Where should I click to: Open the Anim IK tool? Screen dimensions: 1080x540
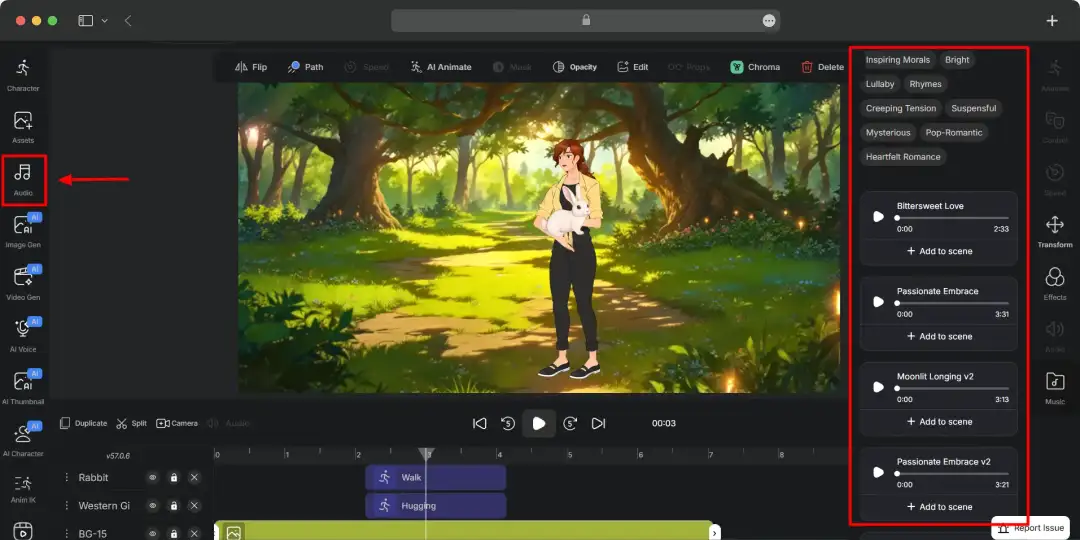tap(23, 490)
